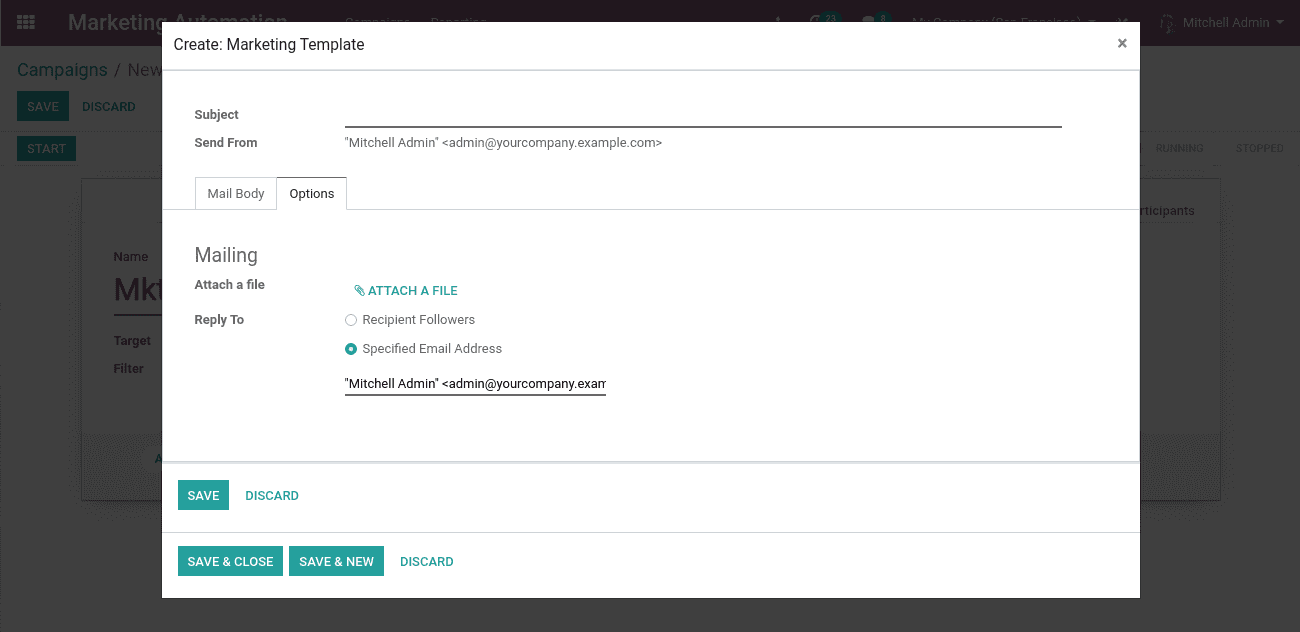Click the Save & Close button

coord(230,562)
